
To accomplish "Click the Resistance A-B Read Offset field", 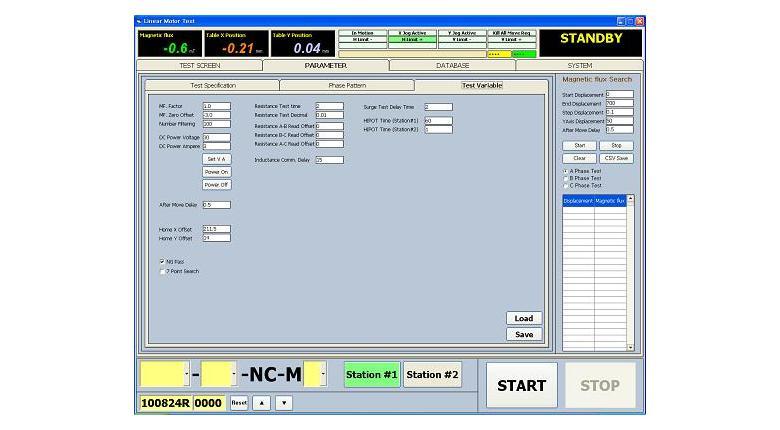I will [x=329, y=126].
